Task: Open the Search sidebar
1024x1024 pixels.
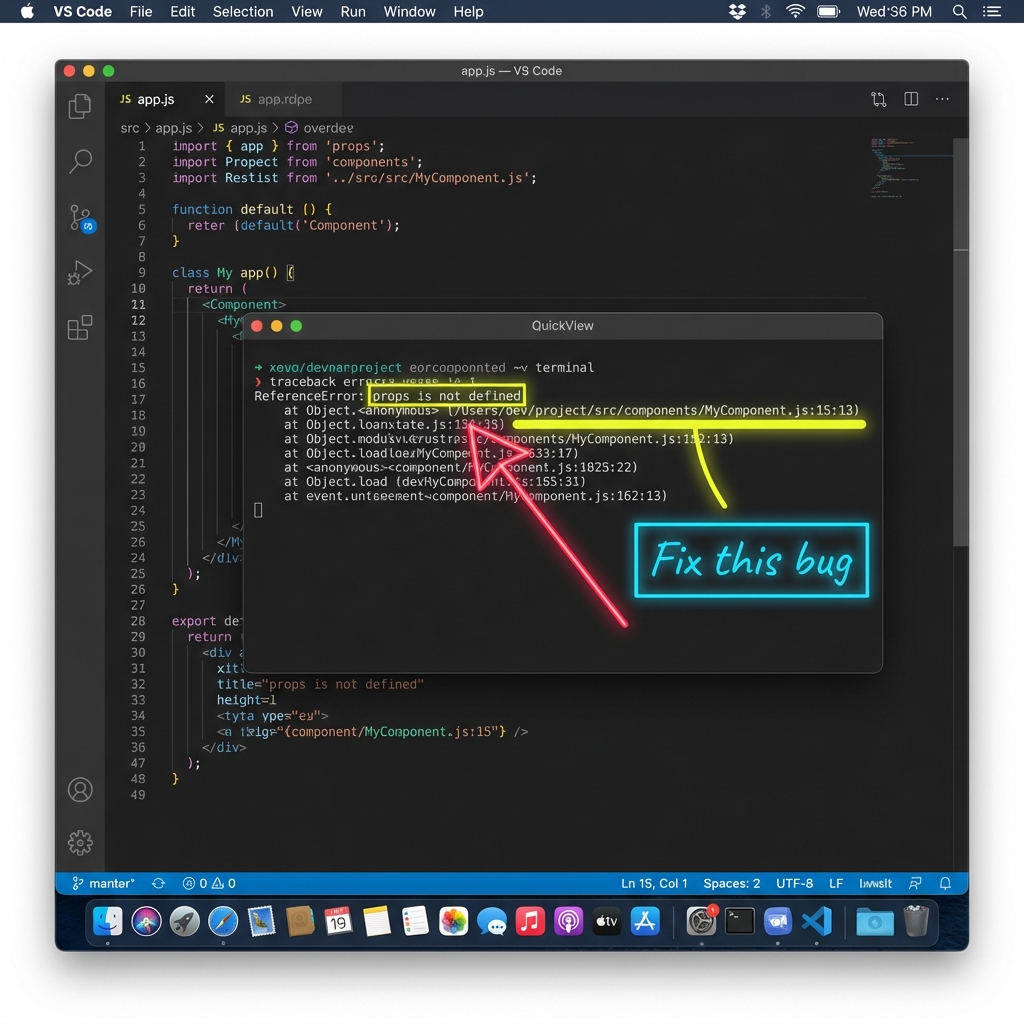Action: [80, 161]
